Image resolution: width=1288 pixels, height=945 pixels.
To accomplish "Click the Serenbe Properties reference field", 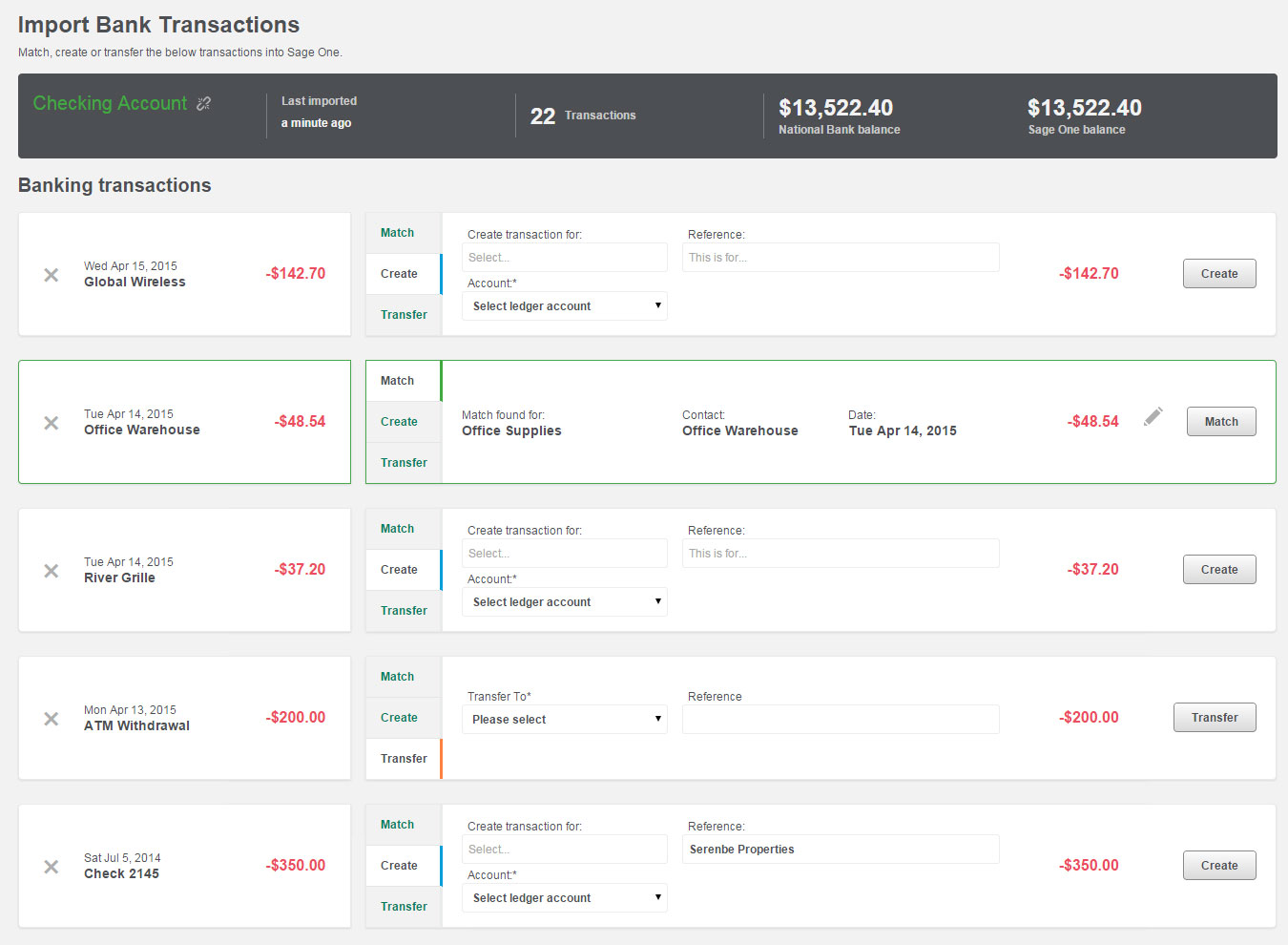I will (x=840, y=849).
